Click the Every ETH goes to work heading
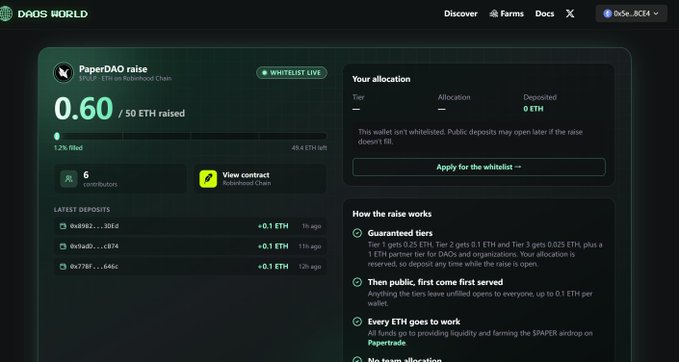 [414, 322]
